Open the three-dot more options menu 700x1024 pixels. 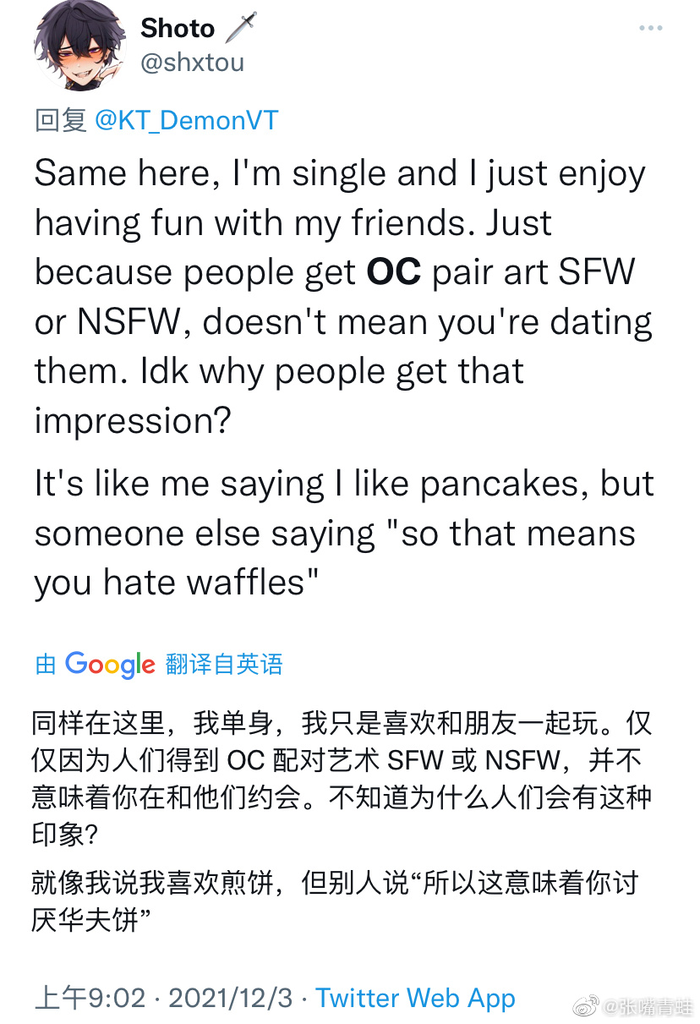[x=650, y=28]
